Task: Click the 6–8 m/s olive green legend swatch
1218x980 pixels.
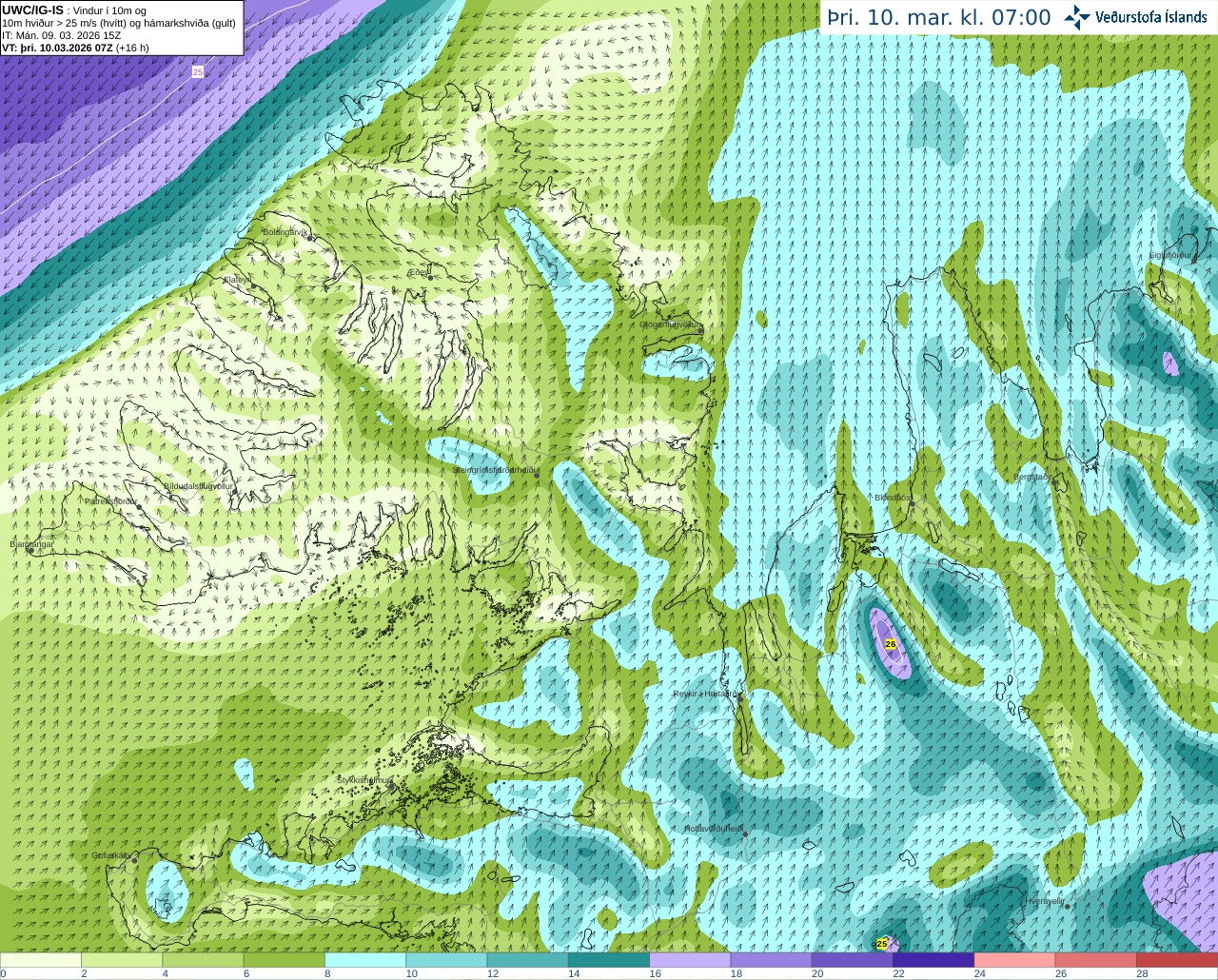Action: point(285,960)
